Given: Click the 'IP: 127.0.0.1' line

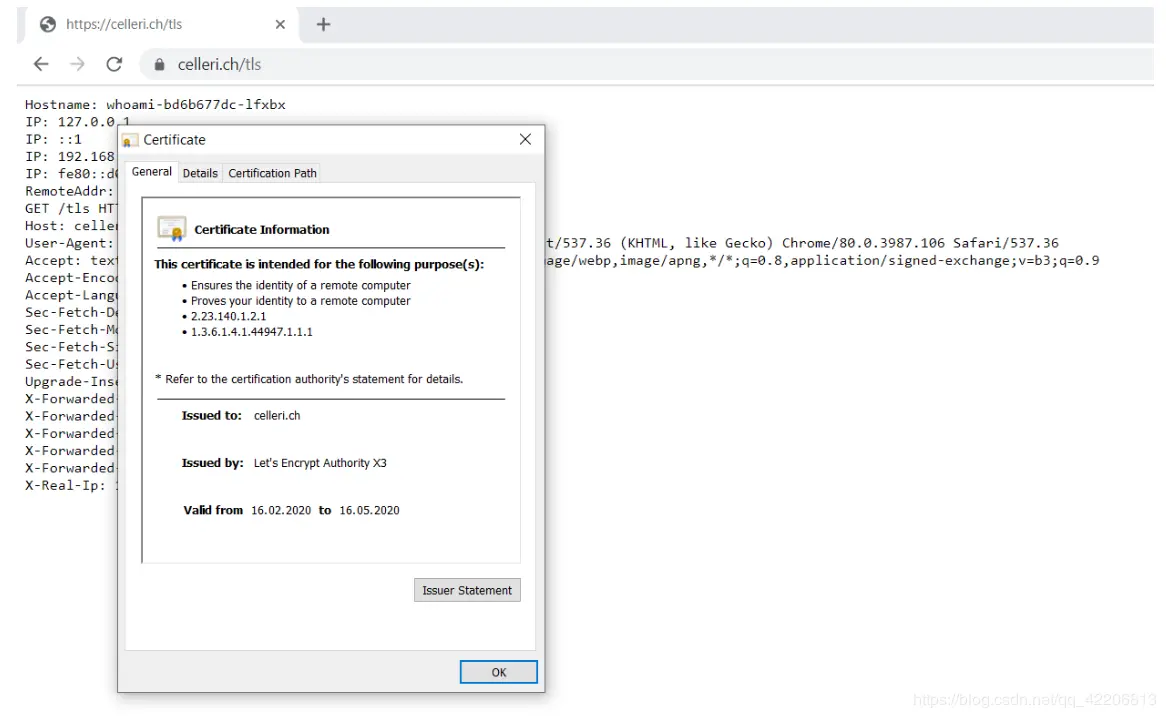Looking at the screenshot, I should pyautogui.click(x=77, y=122).
